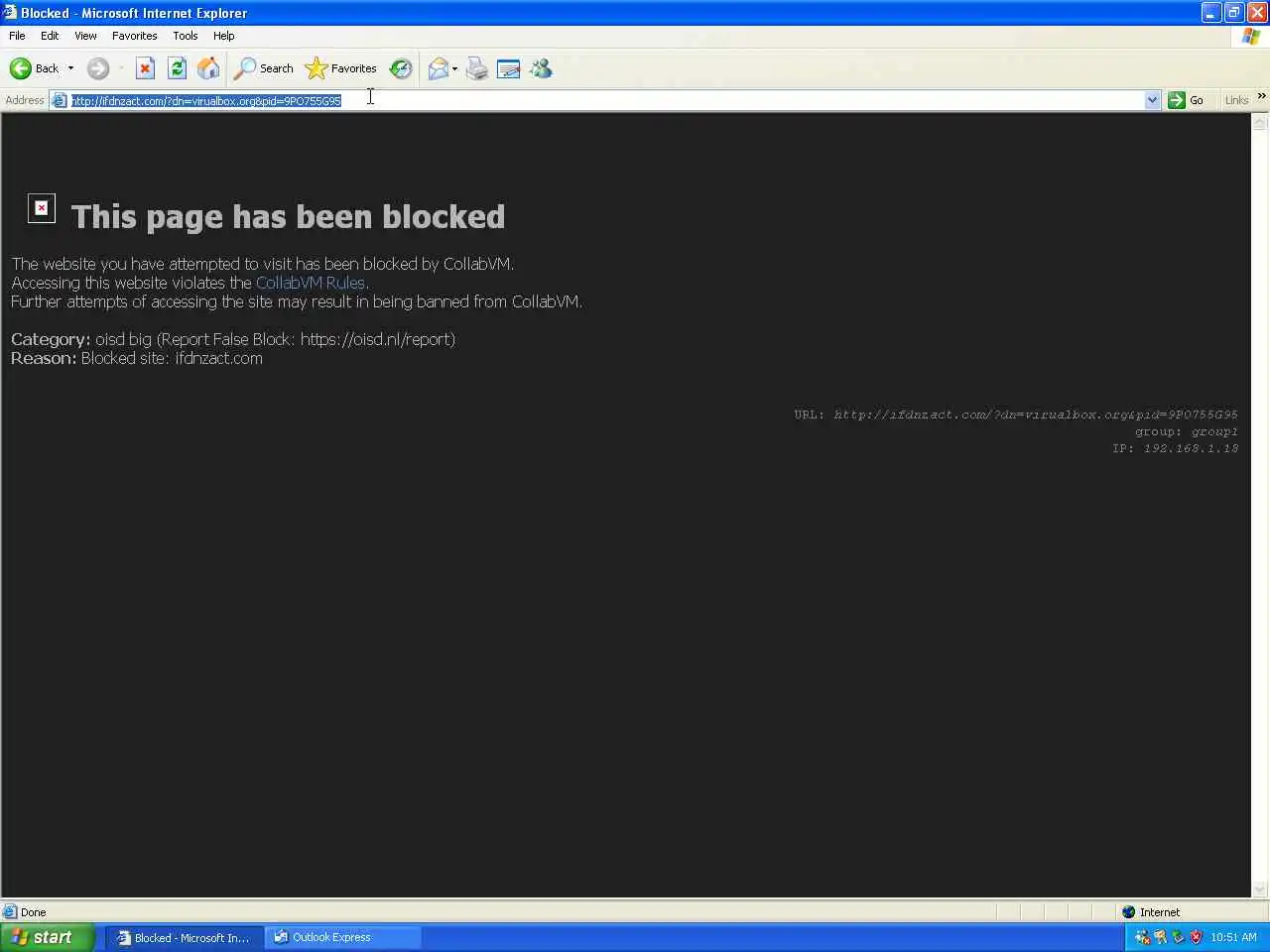Click the Internet security zone in status bar
The height and width of the screenshot is (952, 1270).
click(x=1151, y=912)
